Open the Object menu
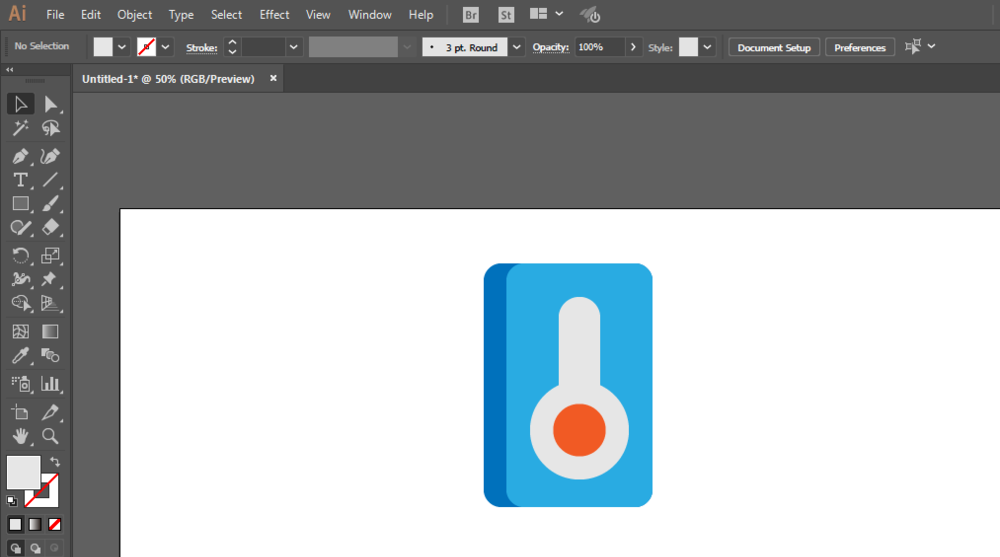 (135, 15)
